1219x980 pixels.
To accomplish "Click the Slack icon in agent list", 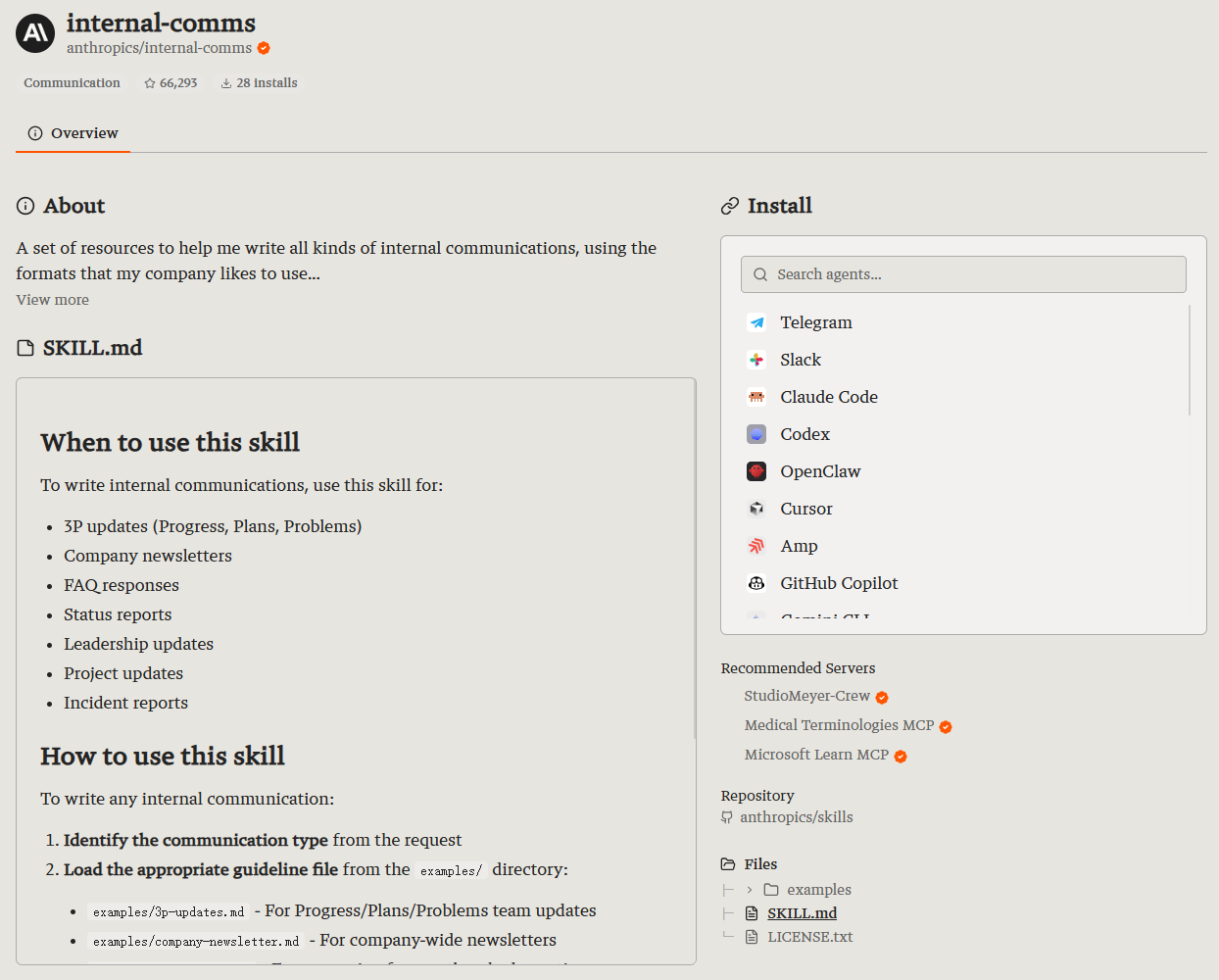I will pyautogui.click(x=756, y=360).
